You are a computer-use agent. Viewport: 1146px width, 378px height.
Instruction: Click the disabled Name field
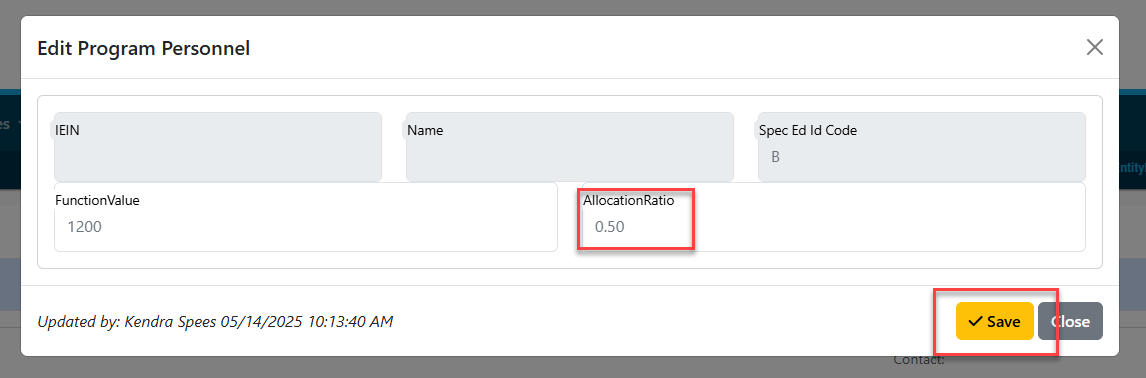569,147
